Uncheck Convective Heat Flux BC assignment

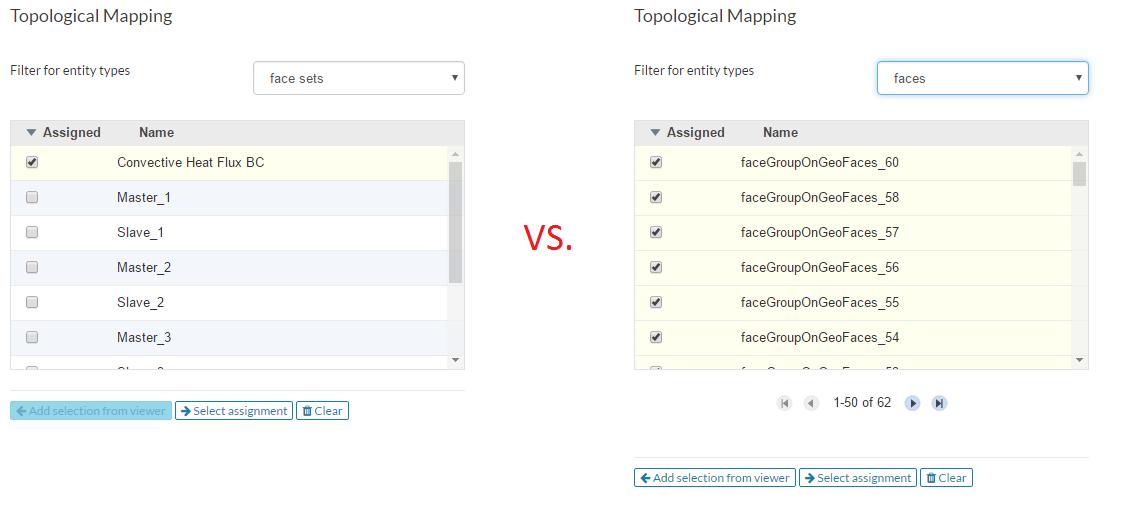point(32,162)
